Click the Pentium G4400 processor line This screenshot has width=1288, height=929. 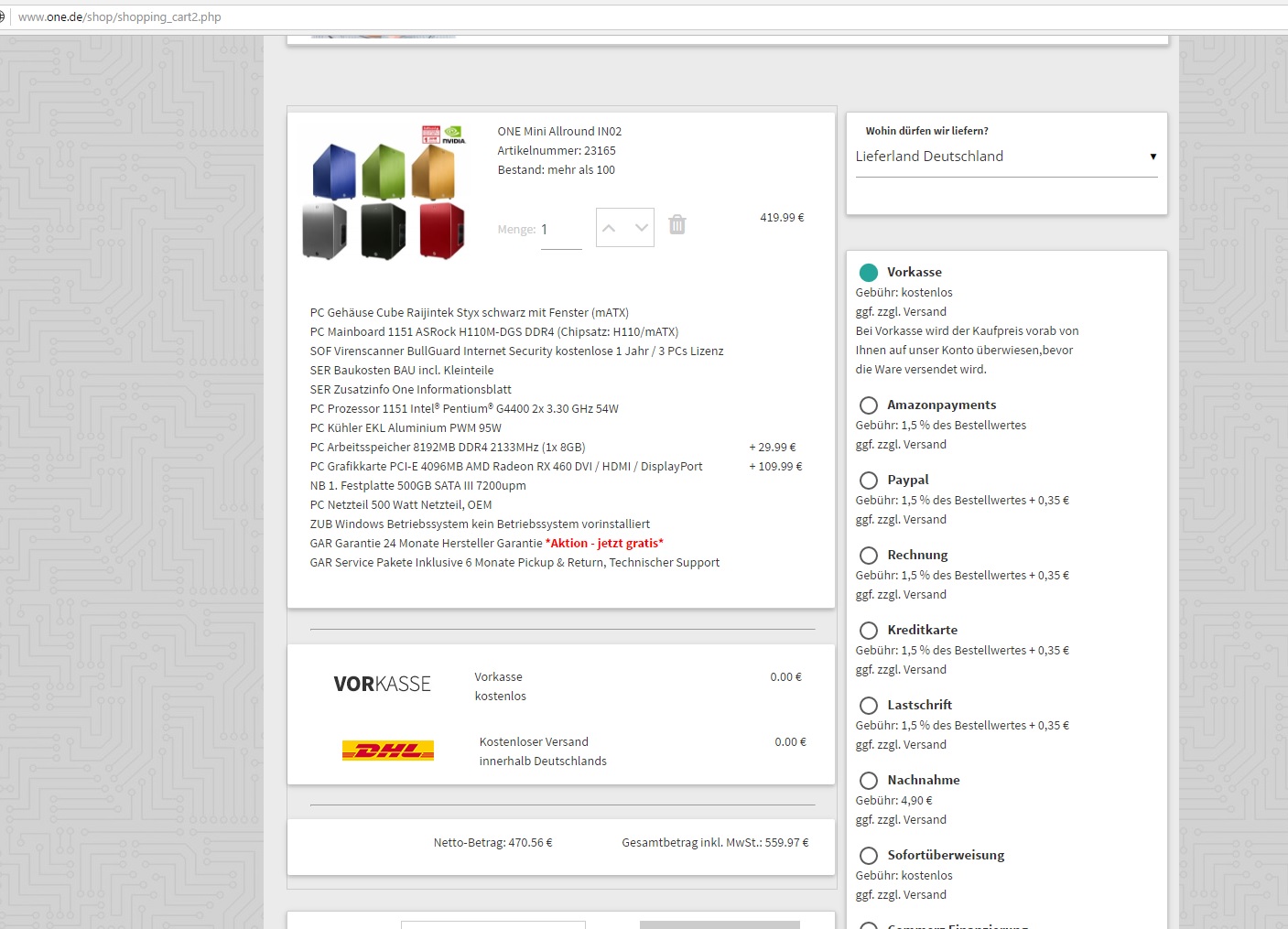click(464, 409)
